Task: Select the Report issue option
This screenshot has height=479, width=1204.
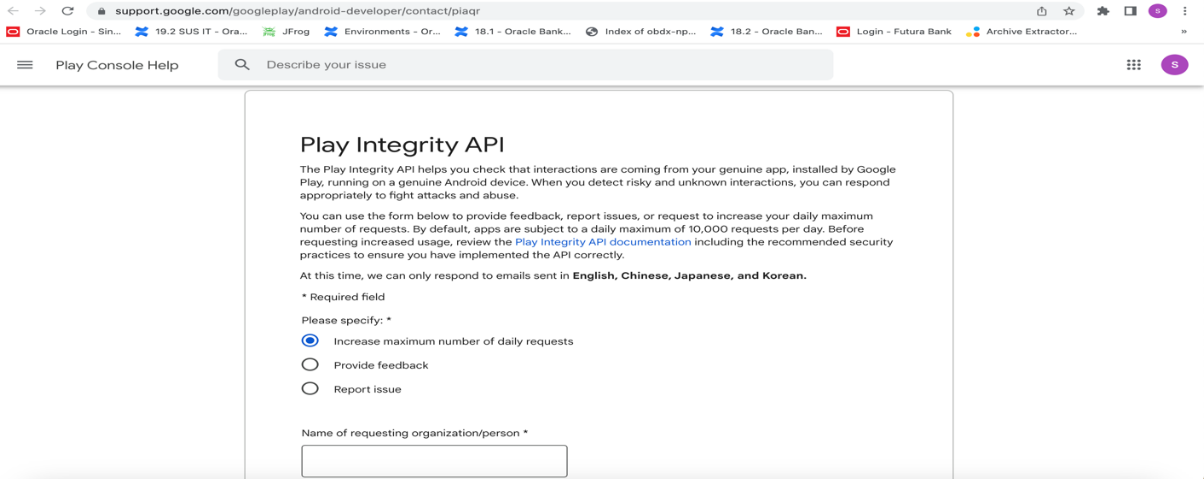Action: [x=351, y=389]
